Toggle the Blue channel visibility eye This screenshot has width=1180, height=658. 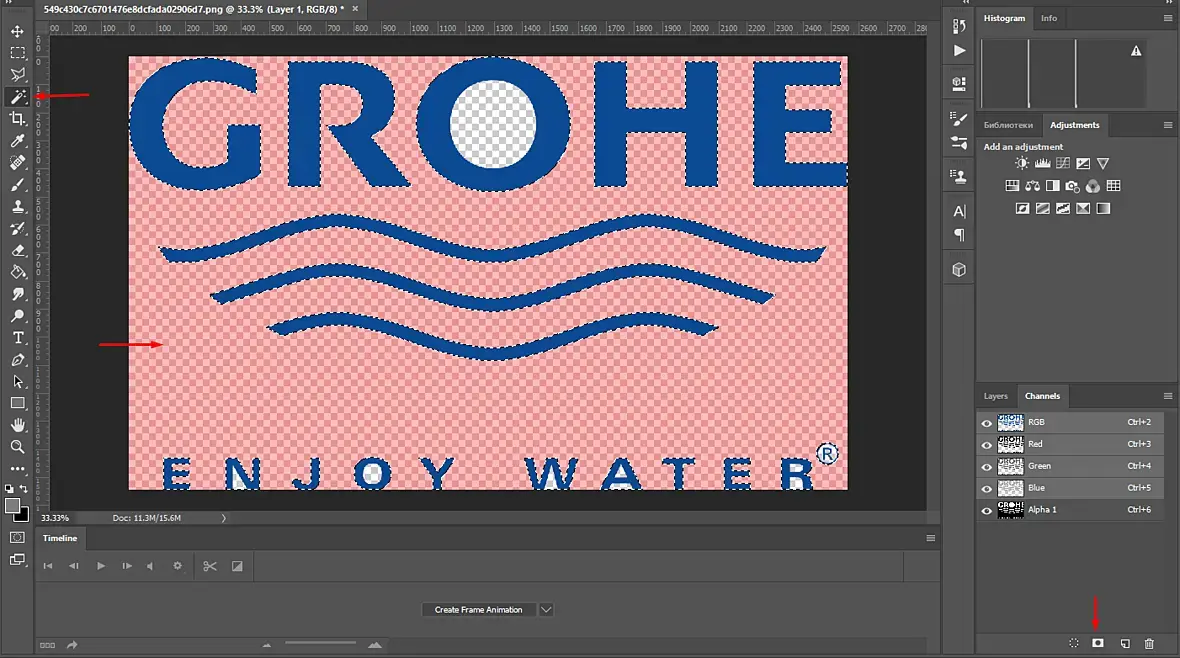pos(987,489)
